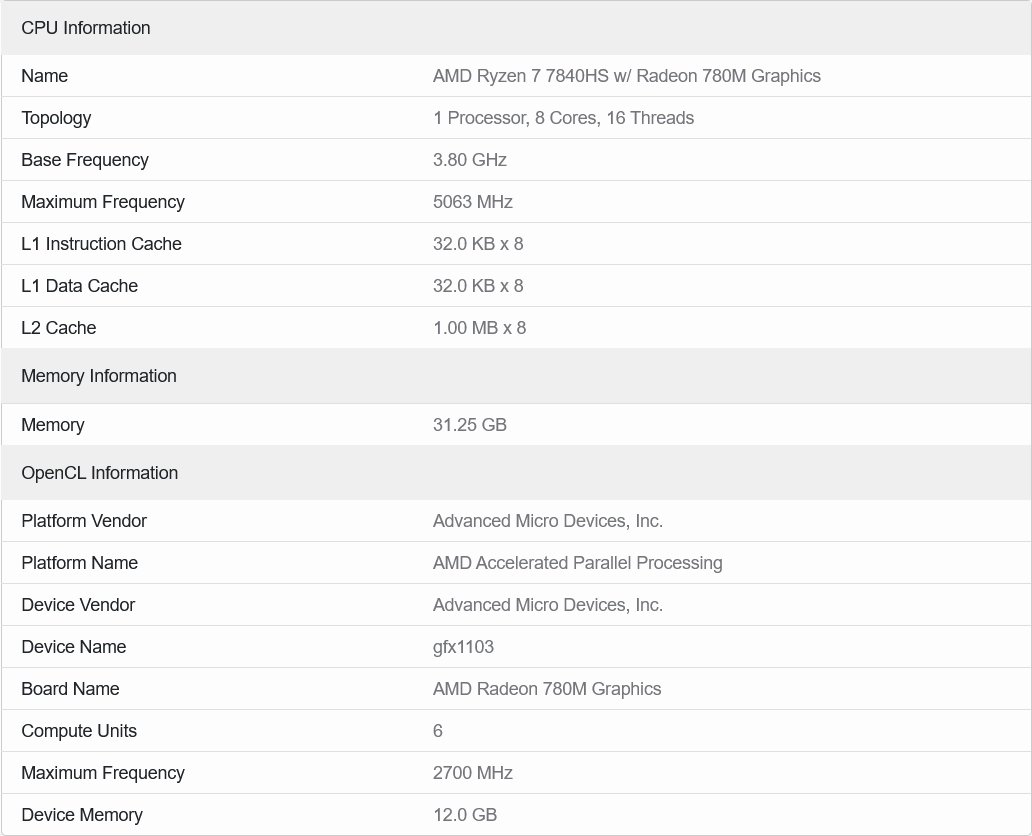This screenshot has width=1032, height=836.
Task: Select the AMD Ryzen 7 7840HS name value
Action: click(626, 76)
